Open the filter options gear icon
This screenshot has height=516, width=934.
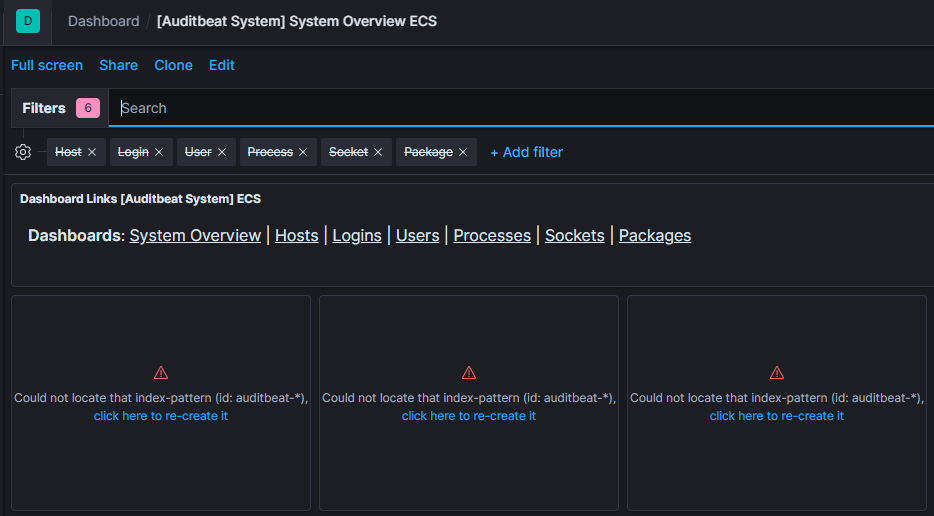pos(23,152)
